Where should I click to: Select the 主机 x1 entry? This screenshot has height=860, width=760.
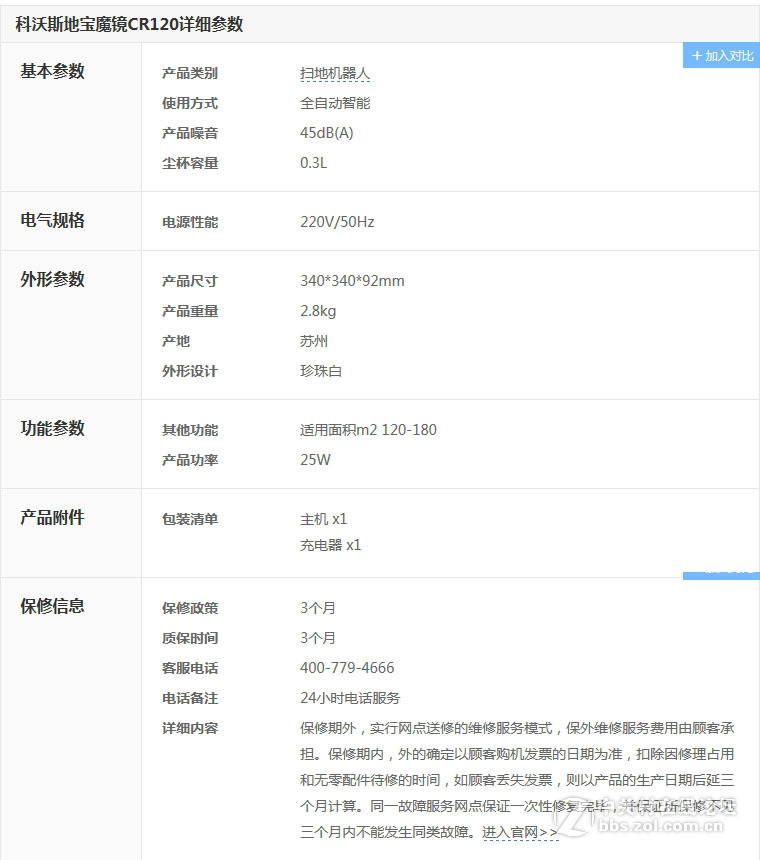[x=324, y=519]
